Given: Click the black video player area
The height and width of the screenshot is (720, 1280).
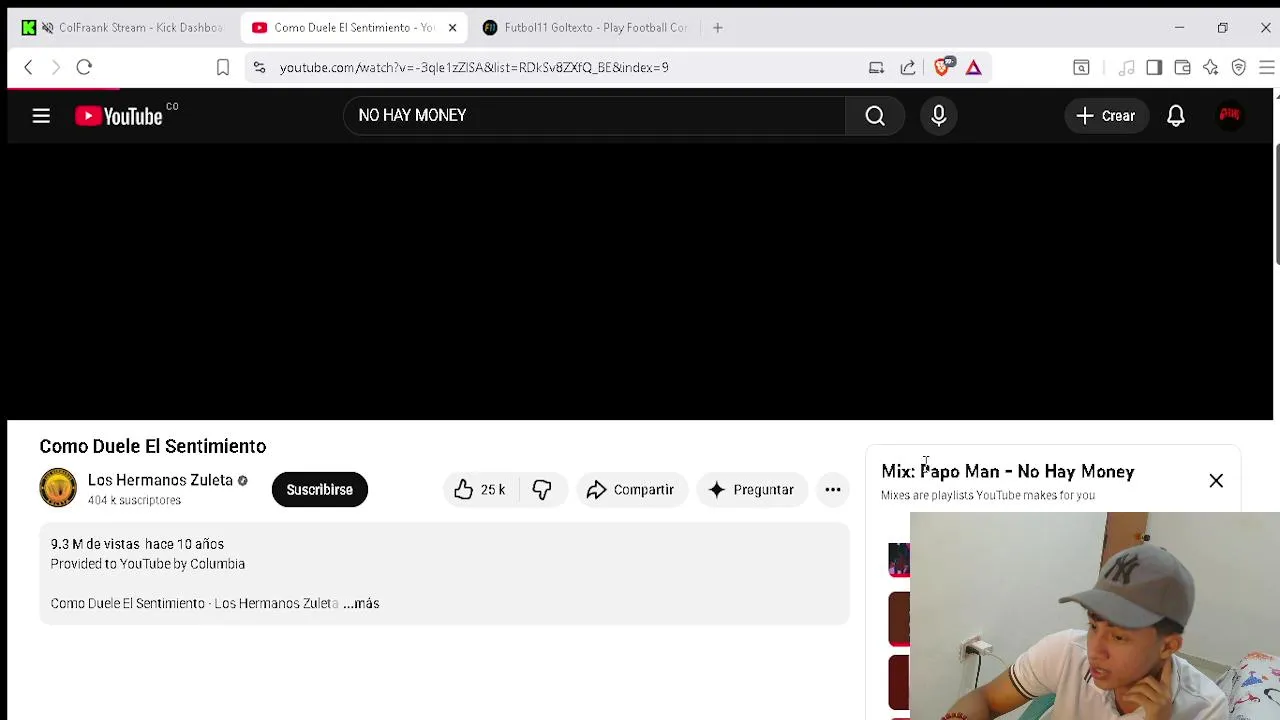Looking at the screenshot, I should point(640,282).
